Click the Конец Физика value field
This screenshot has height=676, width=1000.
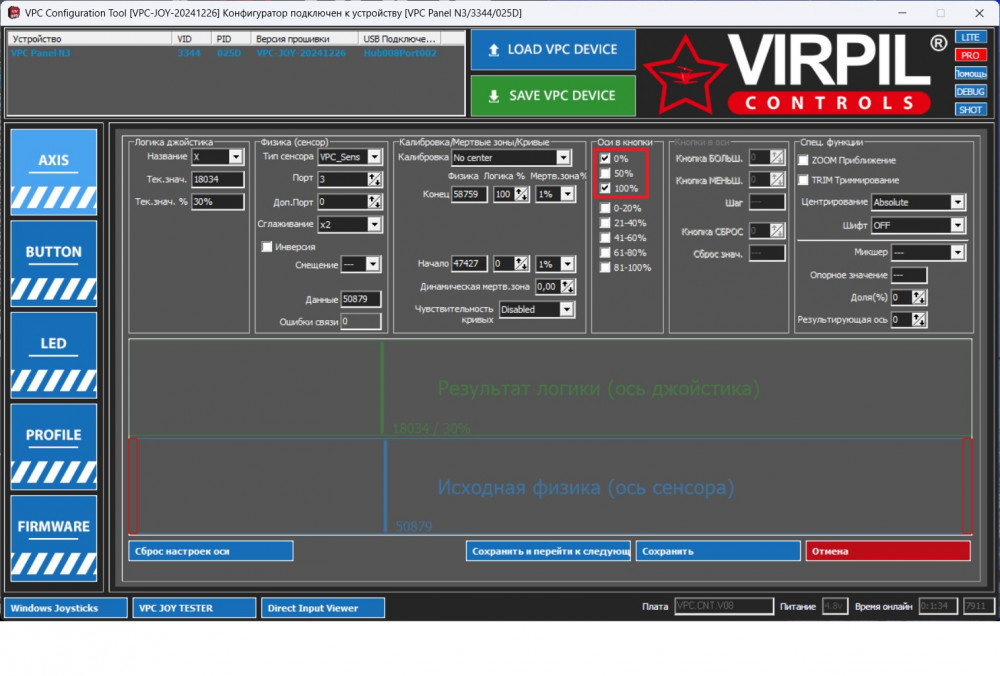point(469,194)
